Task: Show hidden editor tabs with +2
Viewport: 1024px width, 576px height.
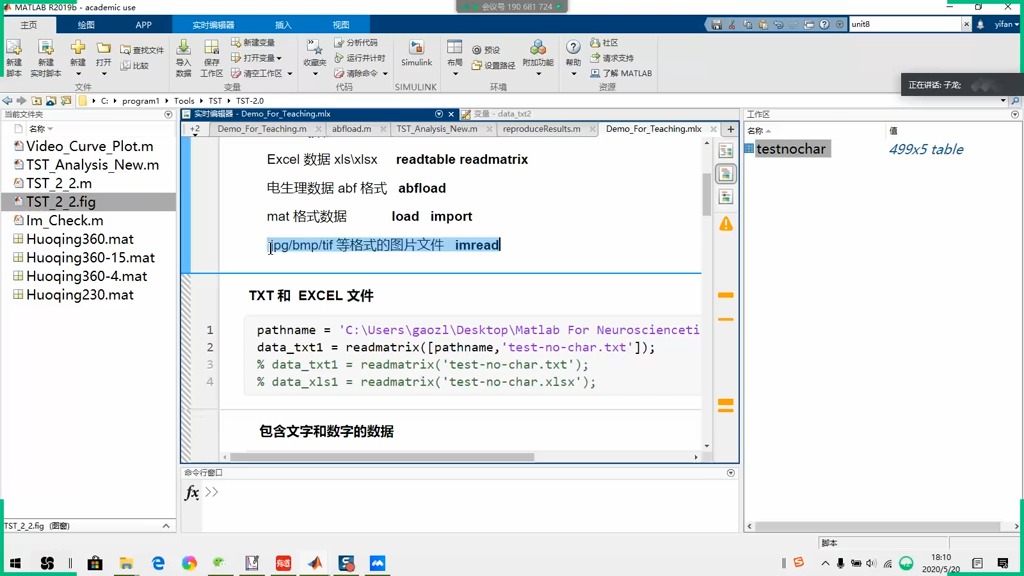Action: (x=195, y=129)
